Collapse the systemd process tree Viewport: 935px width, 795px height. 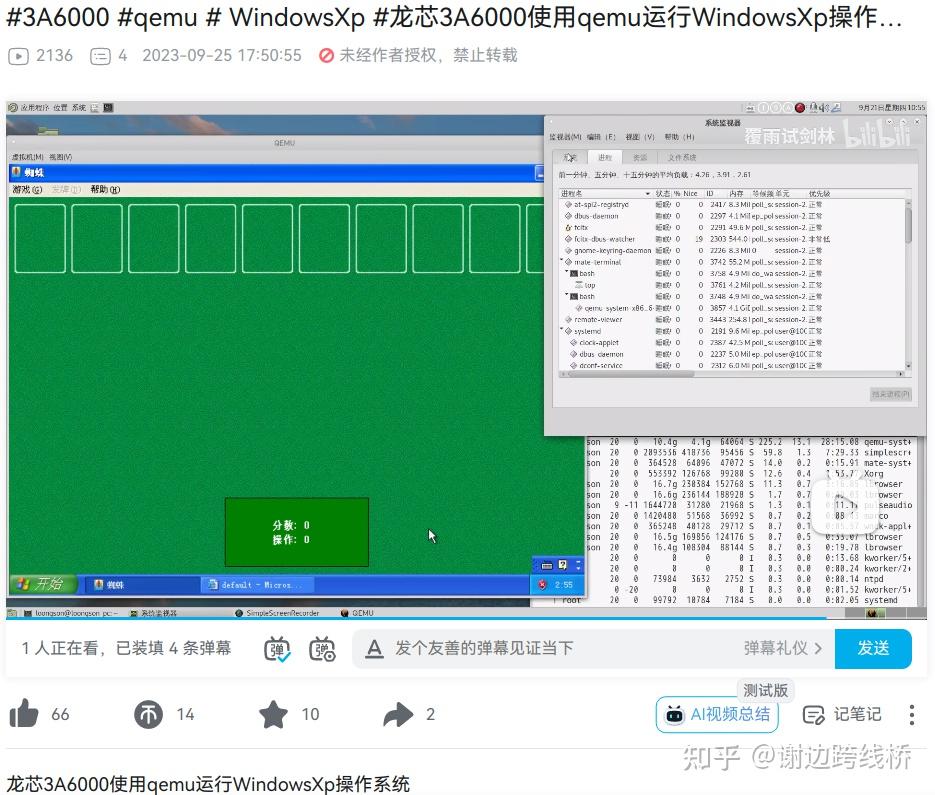tap(562, 329)
